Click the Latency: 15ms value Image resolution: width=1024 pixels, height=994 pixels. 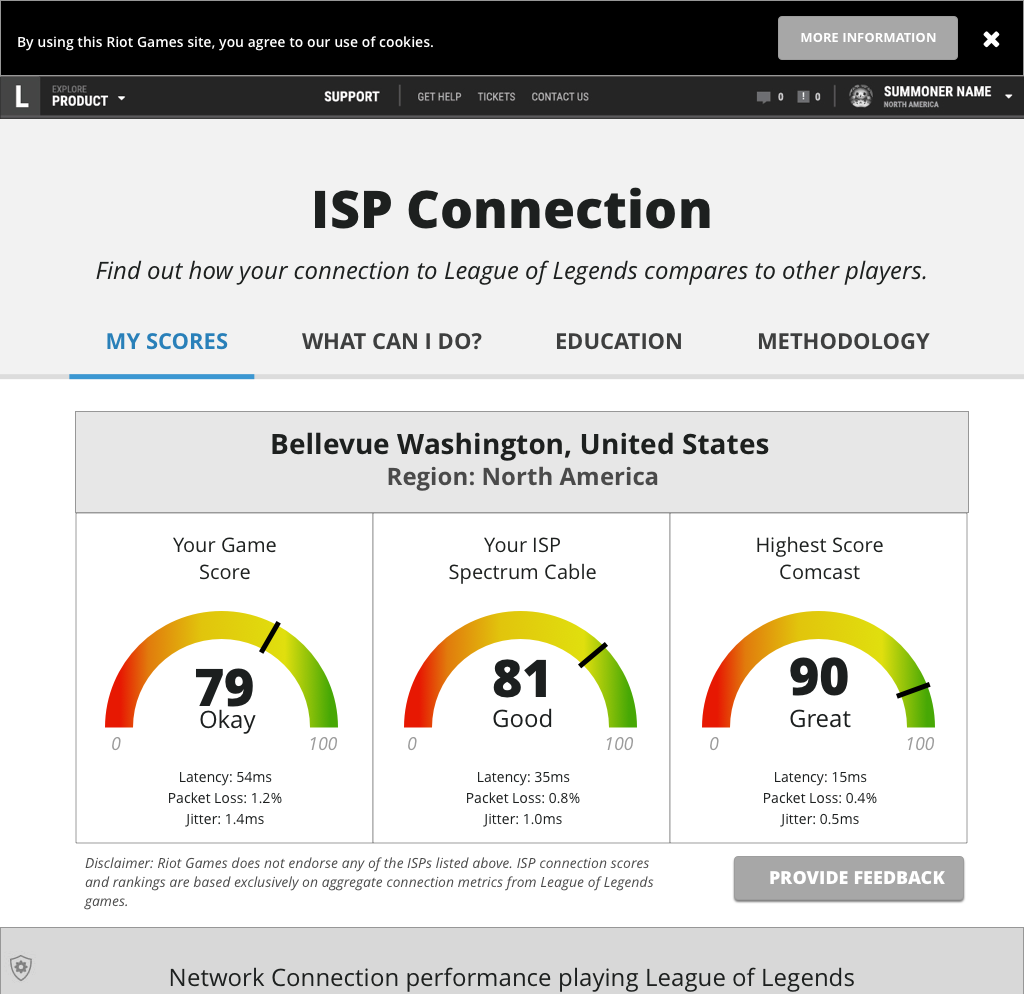[x=820, y=777]
